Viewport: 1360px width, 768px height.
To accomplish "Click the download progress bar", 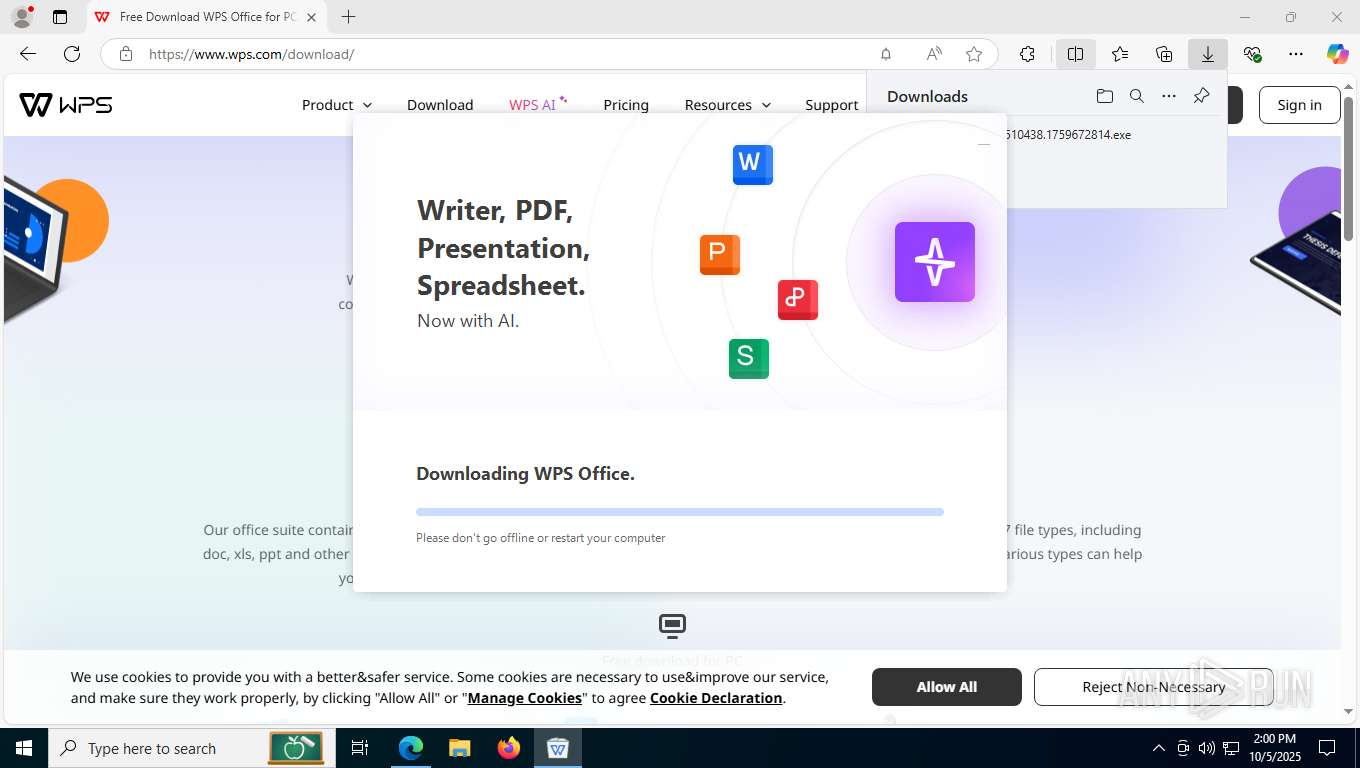I will [680, 512].
